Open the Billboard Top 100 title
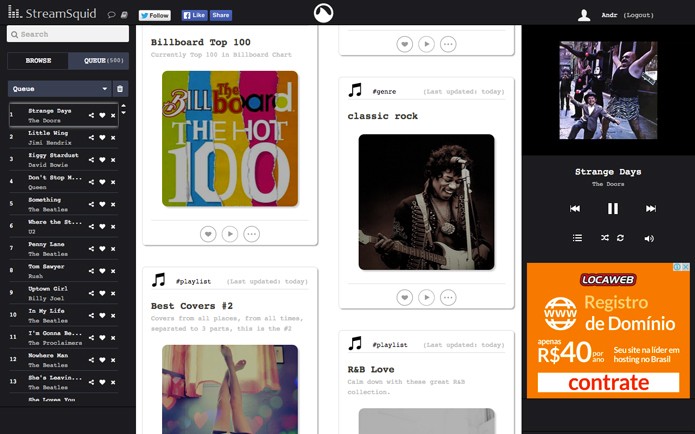Image resolution: width=695 pixels, height=434 pixels. 200,42
